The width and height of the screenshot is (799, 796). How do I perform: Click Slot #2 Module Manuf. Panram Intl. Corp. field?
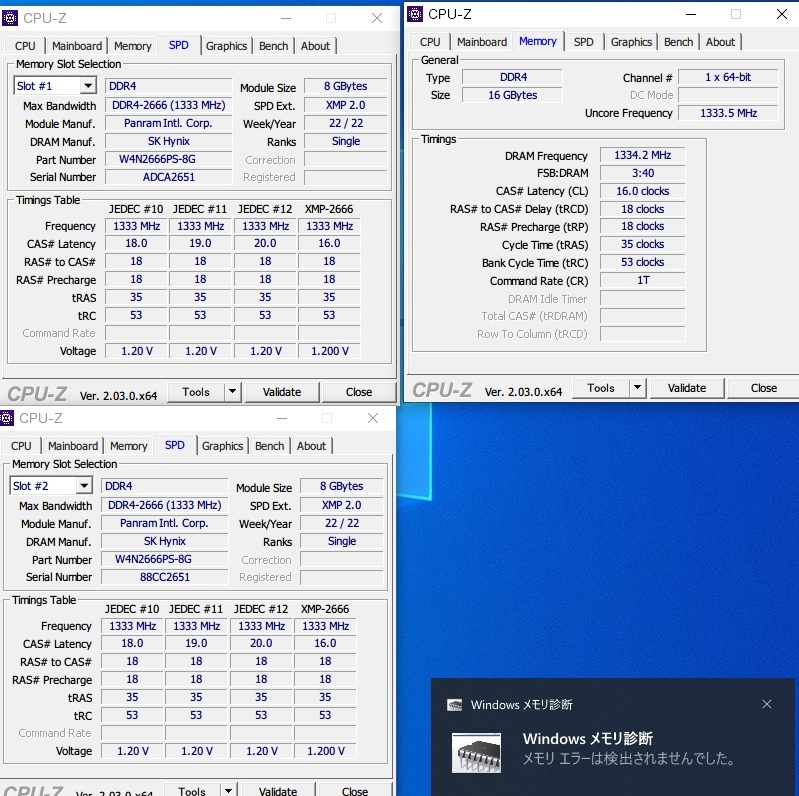165,523
